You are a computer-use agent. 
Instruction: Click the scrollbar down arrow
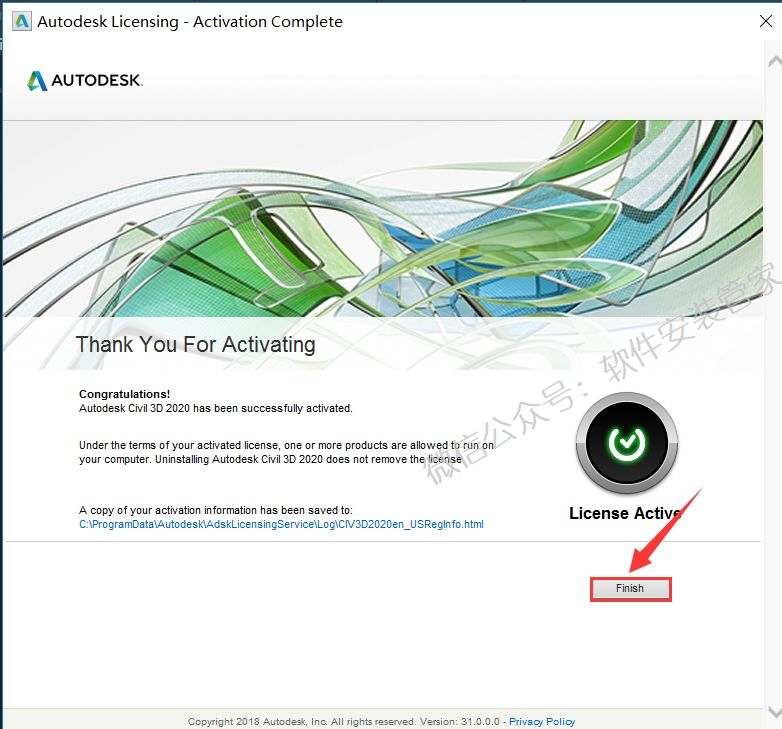tap(775, 712)
